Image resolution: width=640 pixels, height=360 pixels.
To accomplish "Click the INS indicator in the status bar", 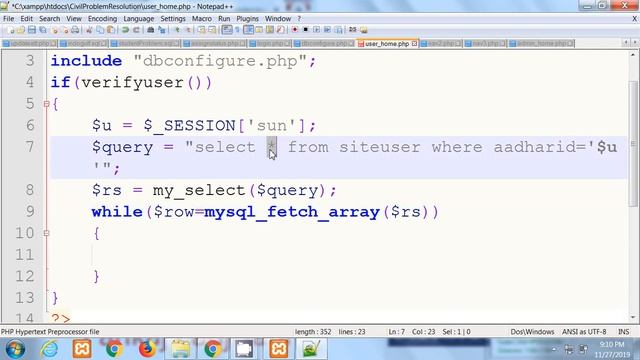I will click(623, 332).
